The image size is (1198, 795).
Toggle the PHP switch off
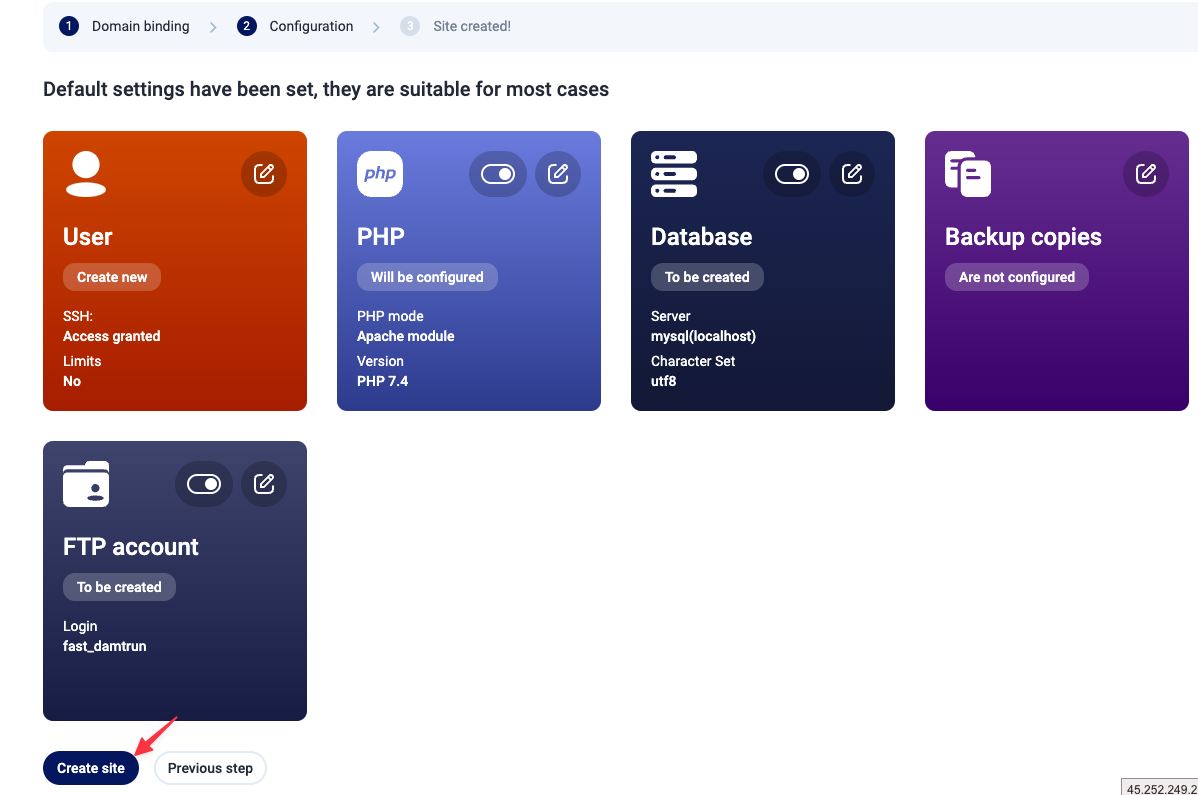497,174
